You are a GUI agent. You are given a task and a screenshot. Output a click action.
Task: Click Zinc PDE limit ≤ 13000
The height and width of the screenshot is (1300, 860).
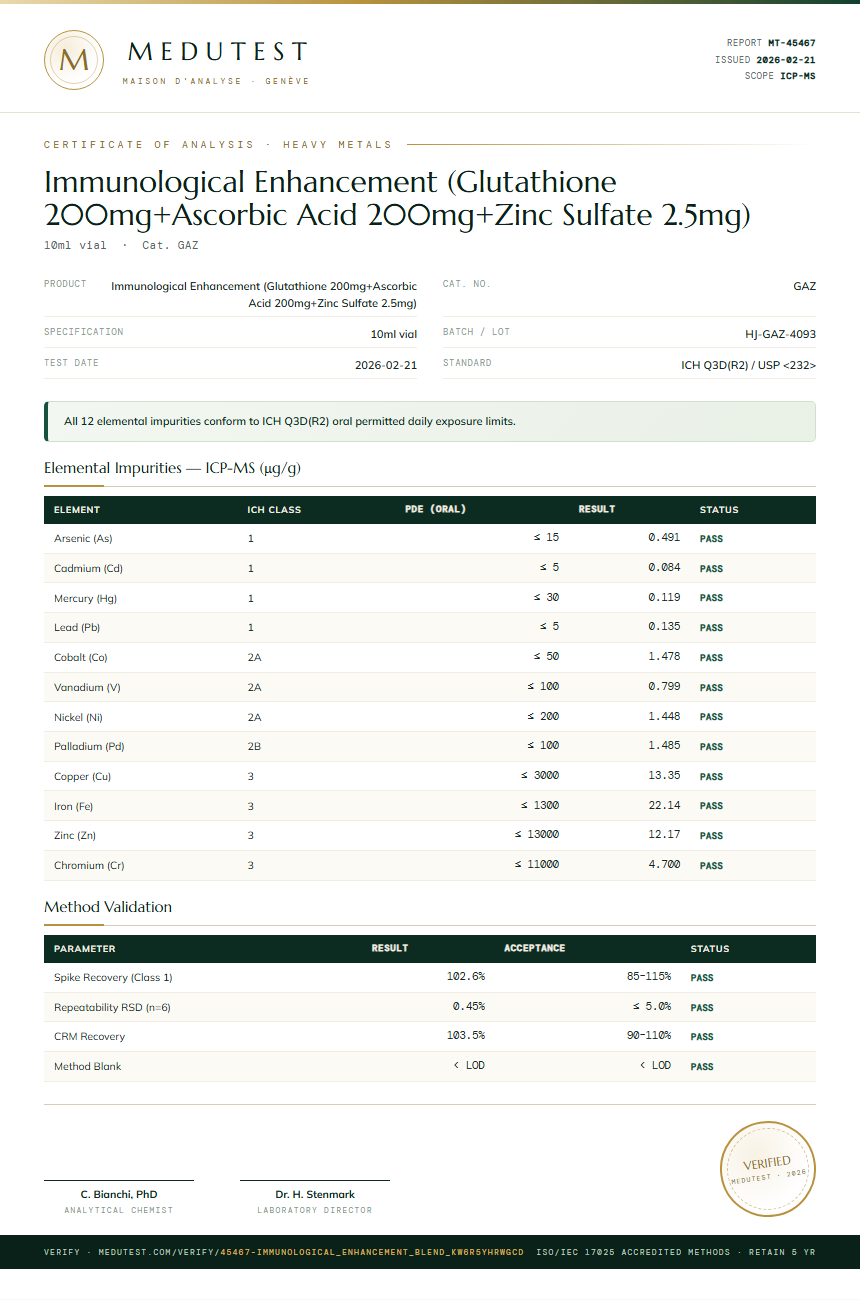[x=537, y=836]
